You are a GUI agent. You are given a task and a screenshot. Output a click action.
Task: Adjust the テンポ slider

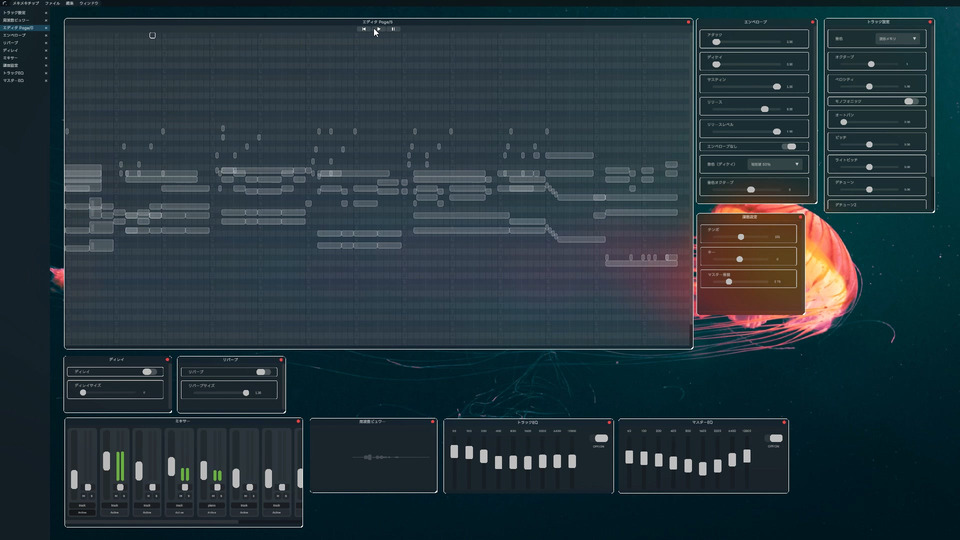click(741, 237)
